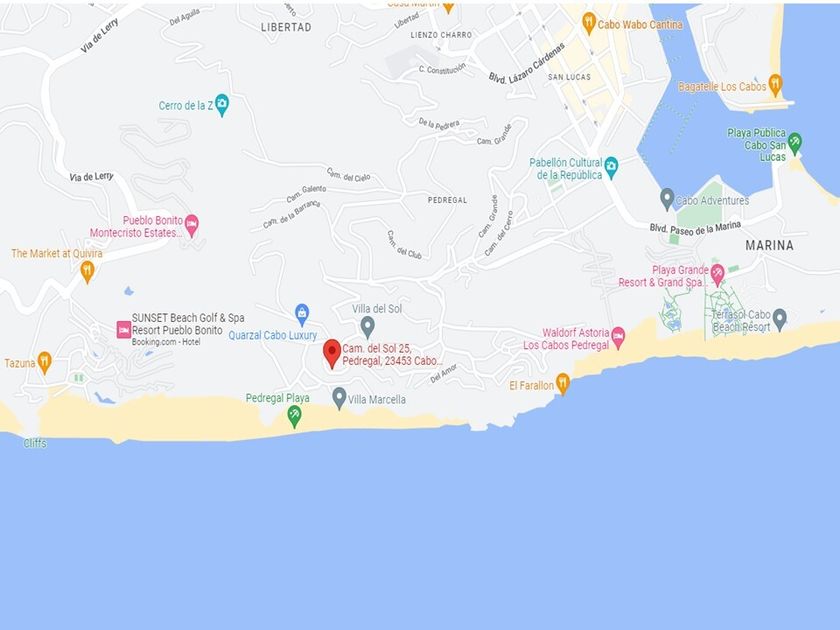
Task: Click the red Cam. del Sol 25 pin
Action: [332, 354]
